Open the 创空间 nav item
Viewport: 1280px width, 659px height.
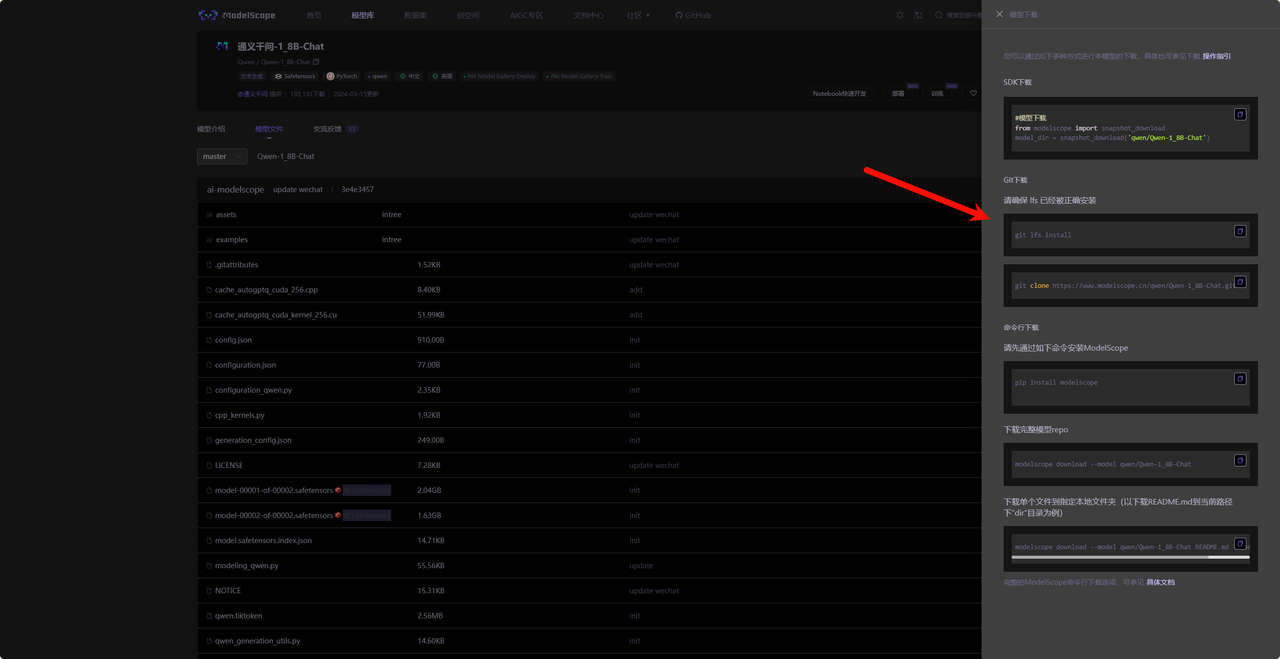pyautogui.click(x=468, y=16)
